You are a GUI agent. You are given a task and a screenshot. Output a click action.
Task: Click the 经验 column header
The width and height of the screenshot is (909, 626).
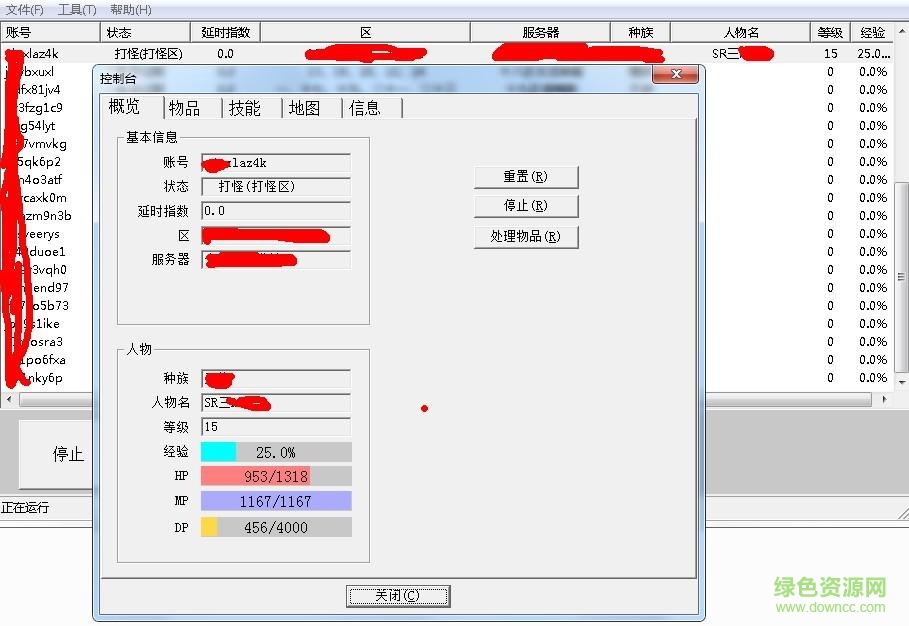[x=872, y=31]
